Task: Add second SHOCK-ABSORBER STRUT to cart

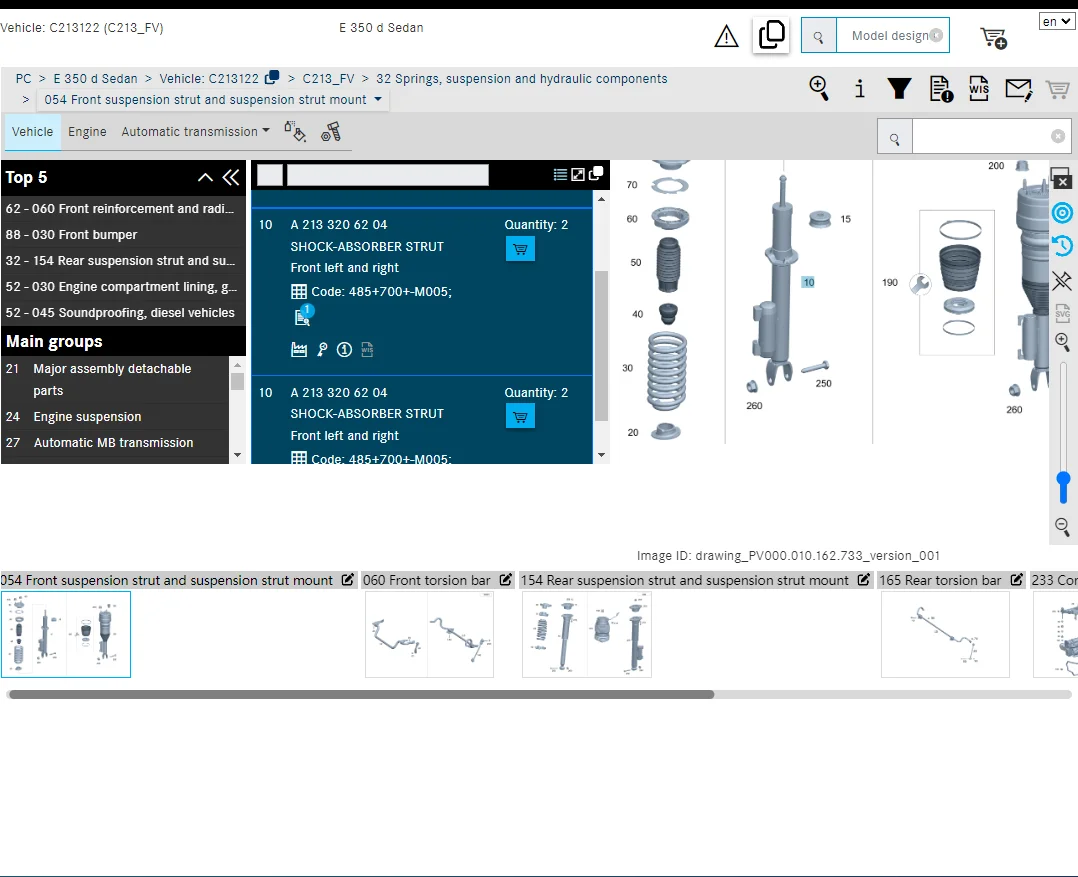Action: coord(520,417)
